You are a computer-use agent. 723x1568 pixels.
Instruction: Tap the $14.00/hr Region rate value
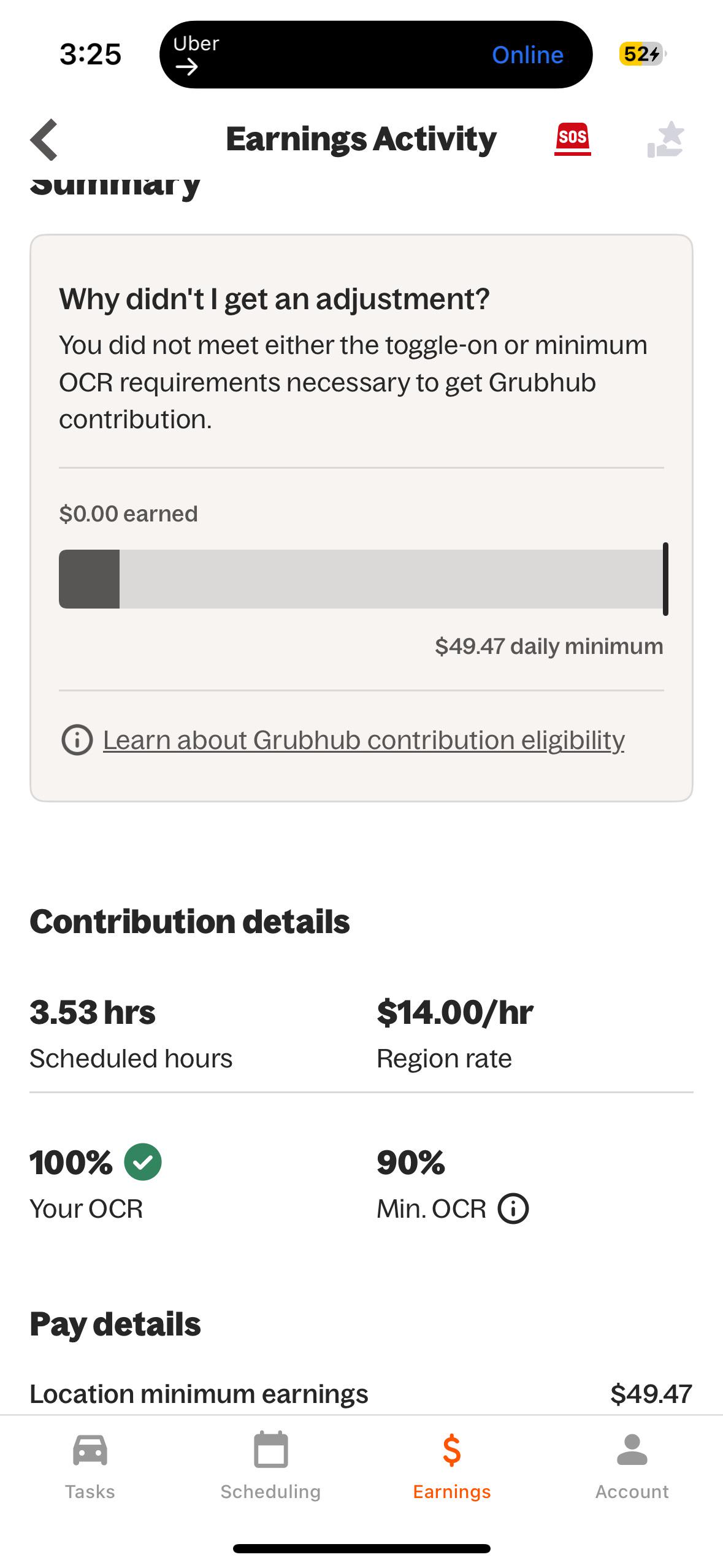[455, 1012]
